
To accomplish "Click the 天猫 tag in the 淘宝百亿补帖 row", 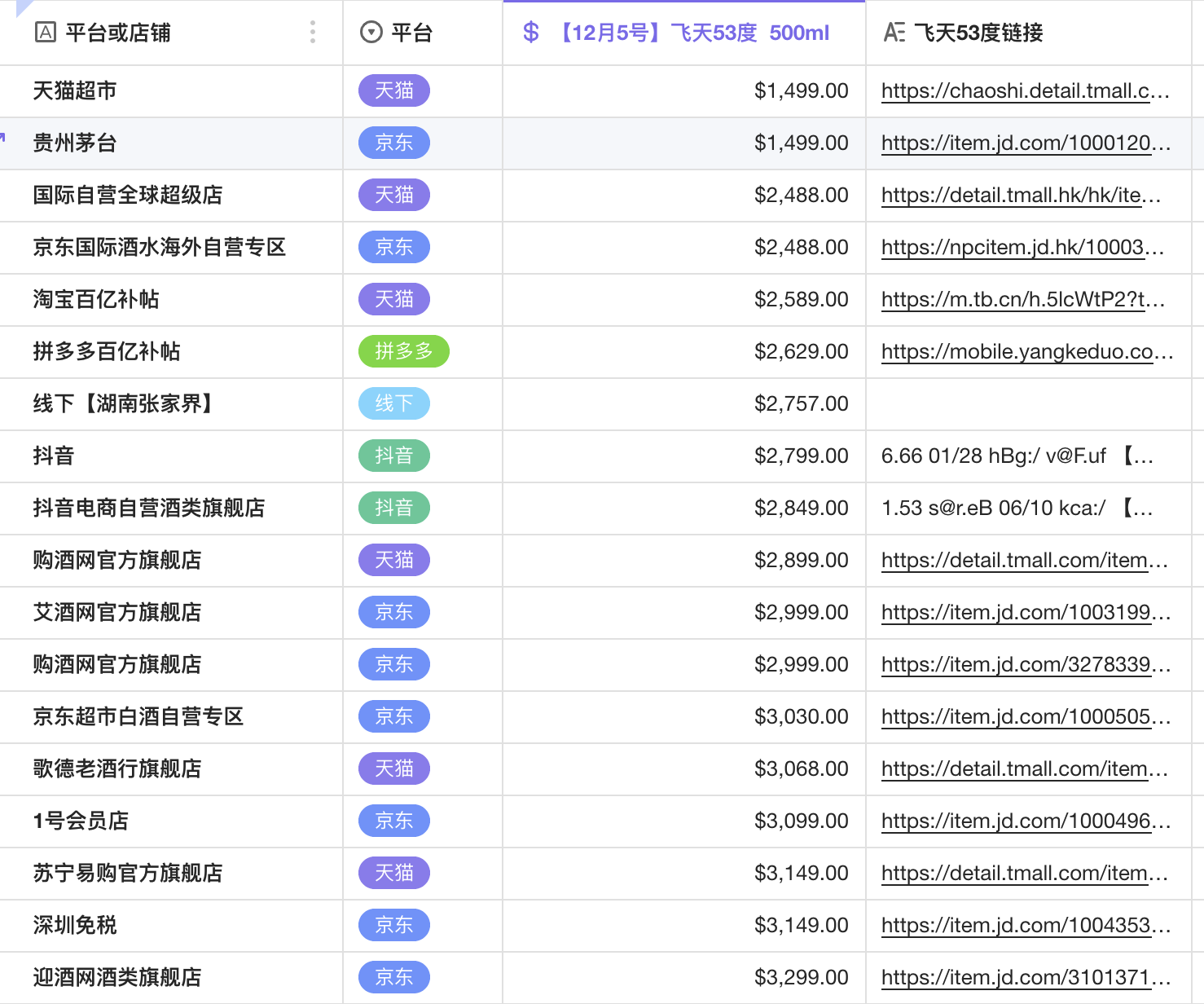I will 394,299.
